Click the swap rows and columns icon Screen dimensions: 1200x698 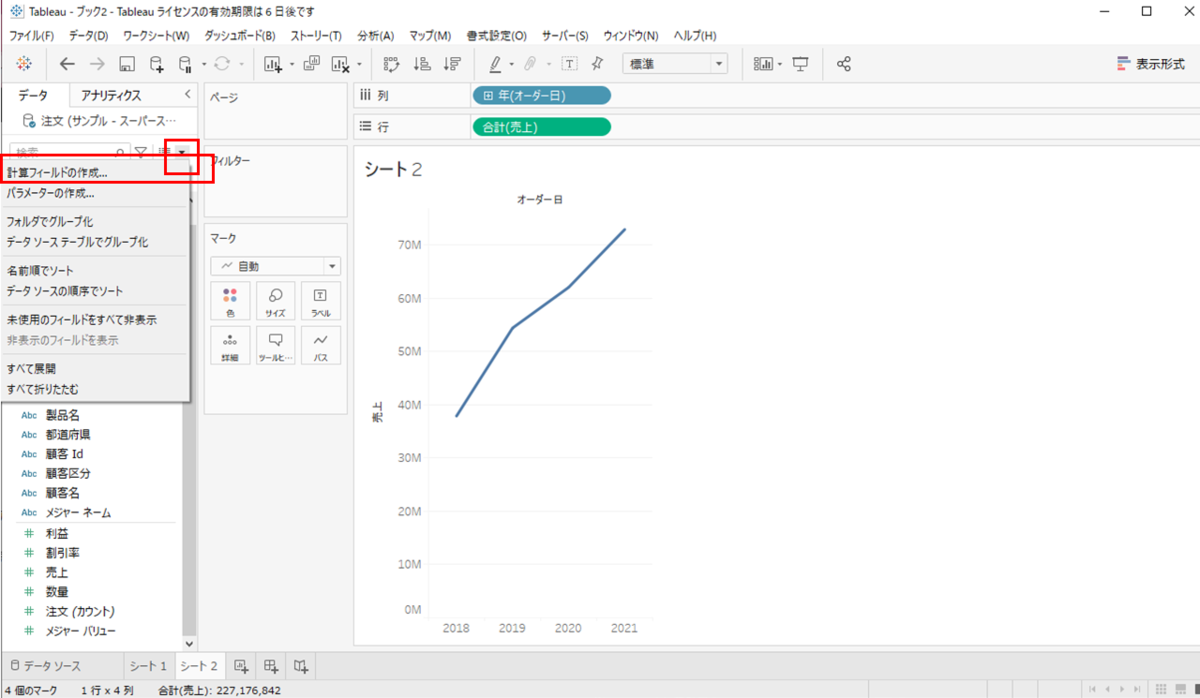392,64
